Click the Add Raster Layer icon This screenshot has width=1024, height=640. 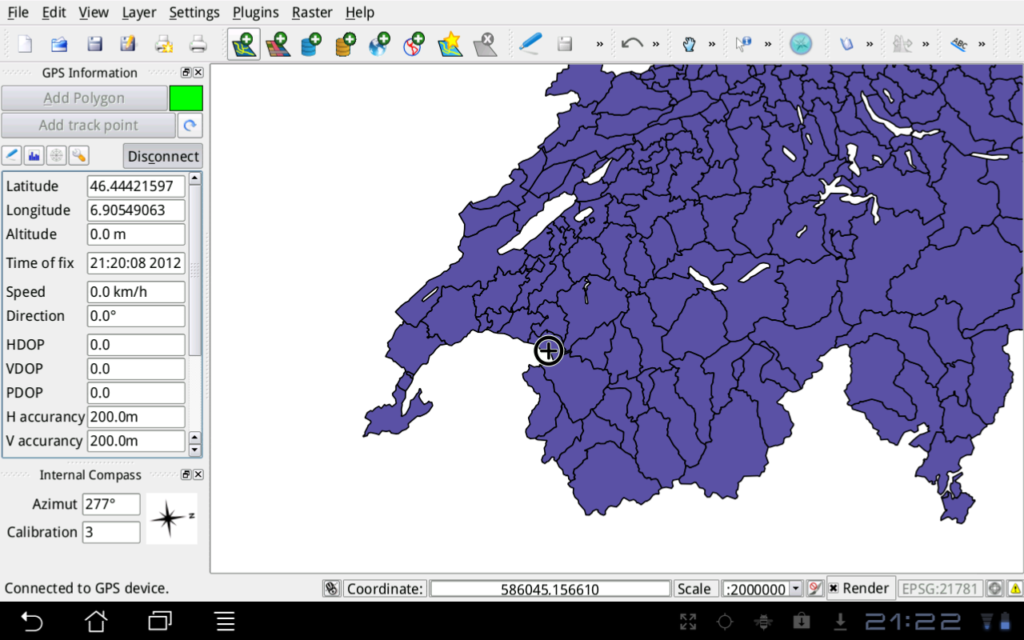click(x=278, y=44)
